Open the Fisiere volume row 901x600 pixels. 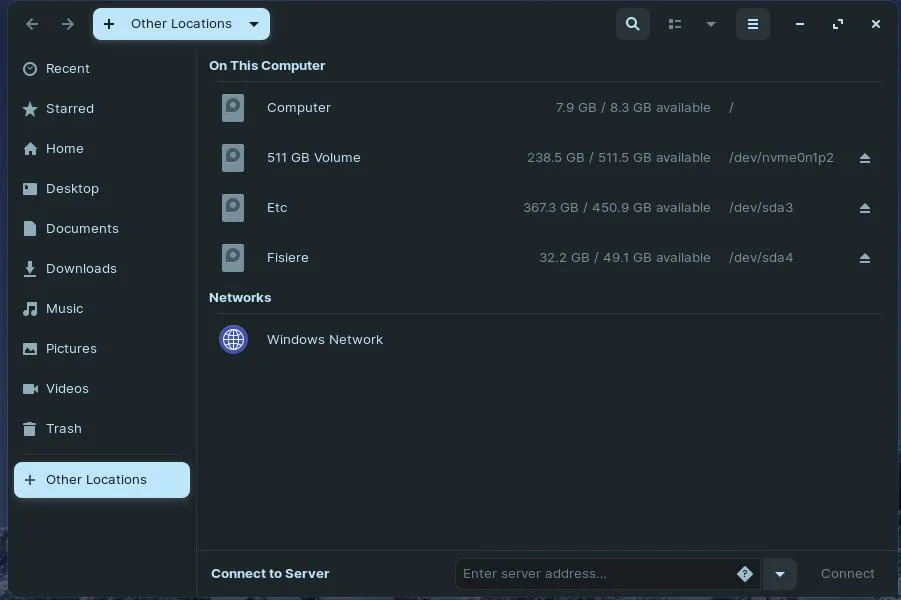pos(545,258)
